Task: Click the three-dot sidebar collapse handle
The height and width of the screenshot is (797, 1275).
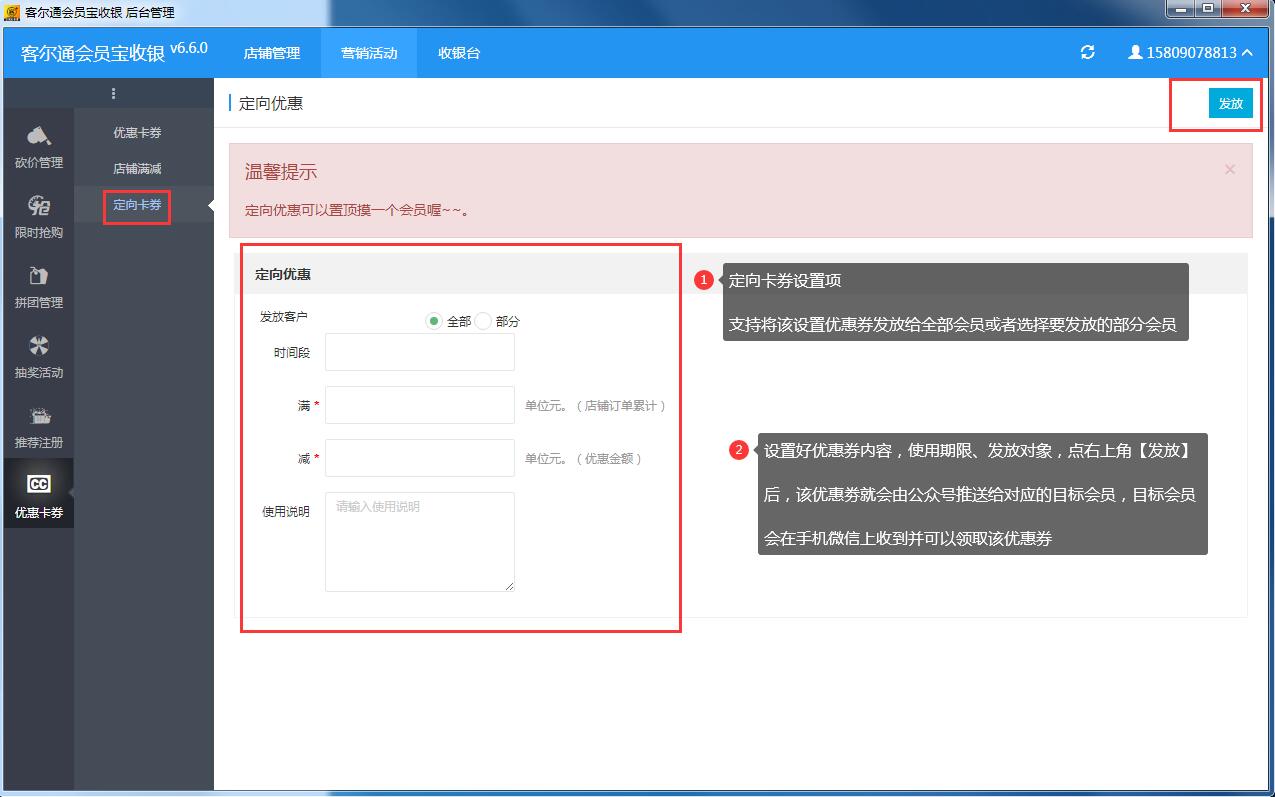Action: [113, 93]
